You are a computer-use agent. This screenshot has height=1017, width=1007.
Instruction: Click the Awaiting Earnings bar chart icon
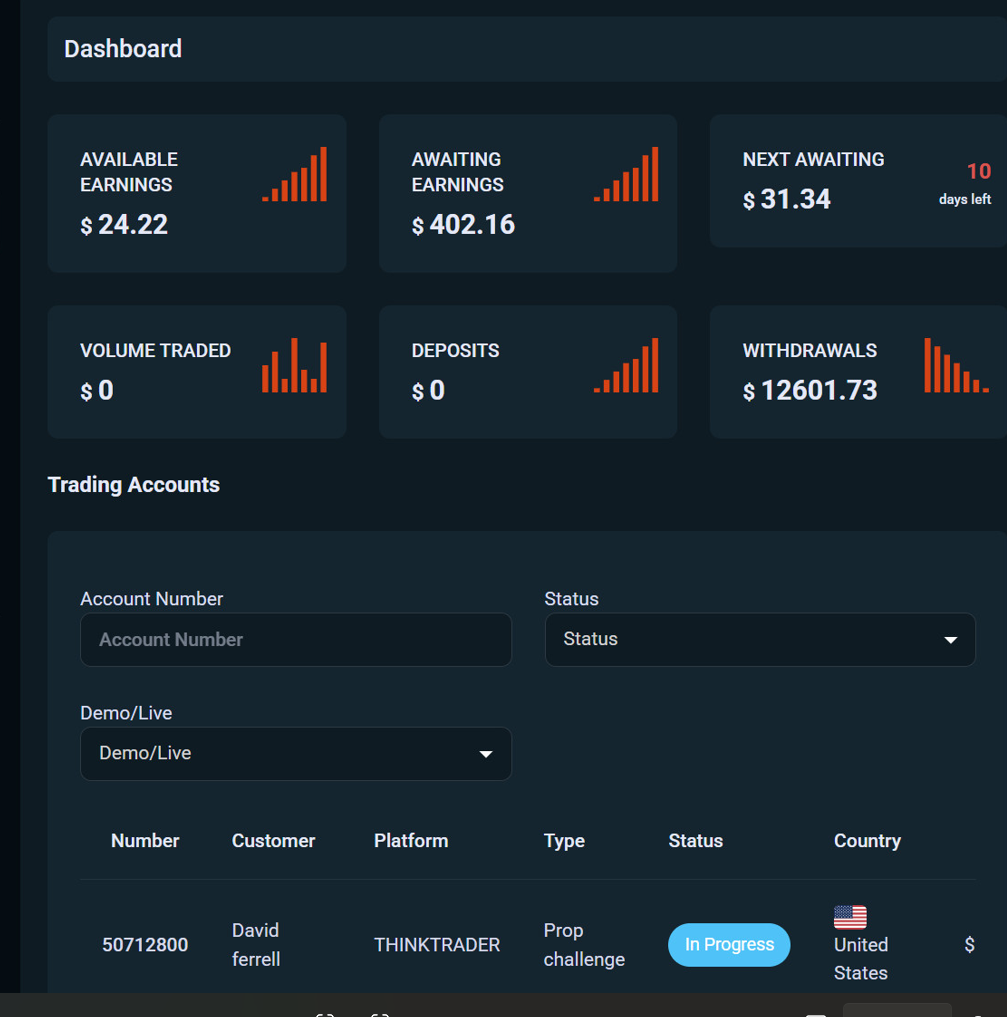(626, 175)
